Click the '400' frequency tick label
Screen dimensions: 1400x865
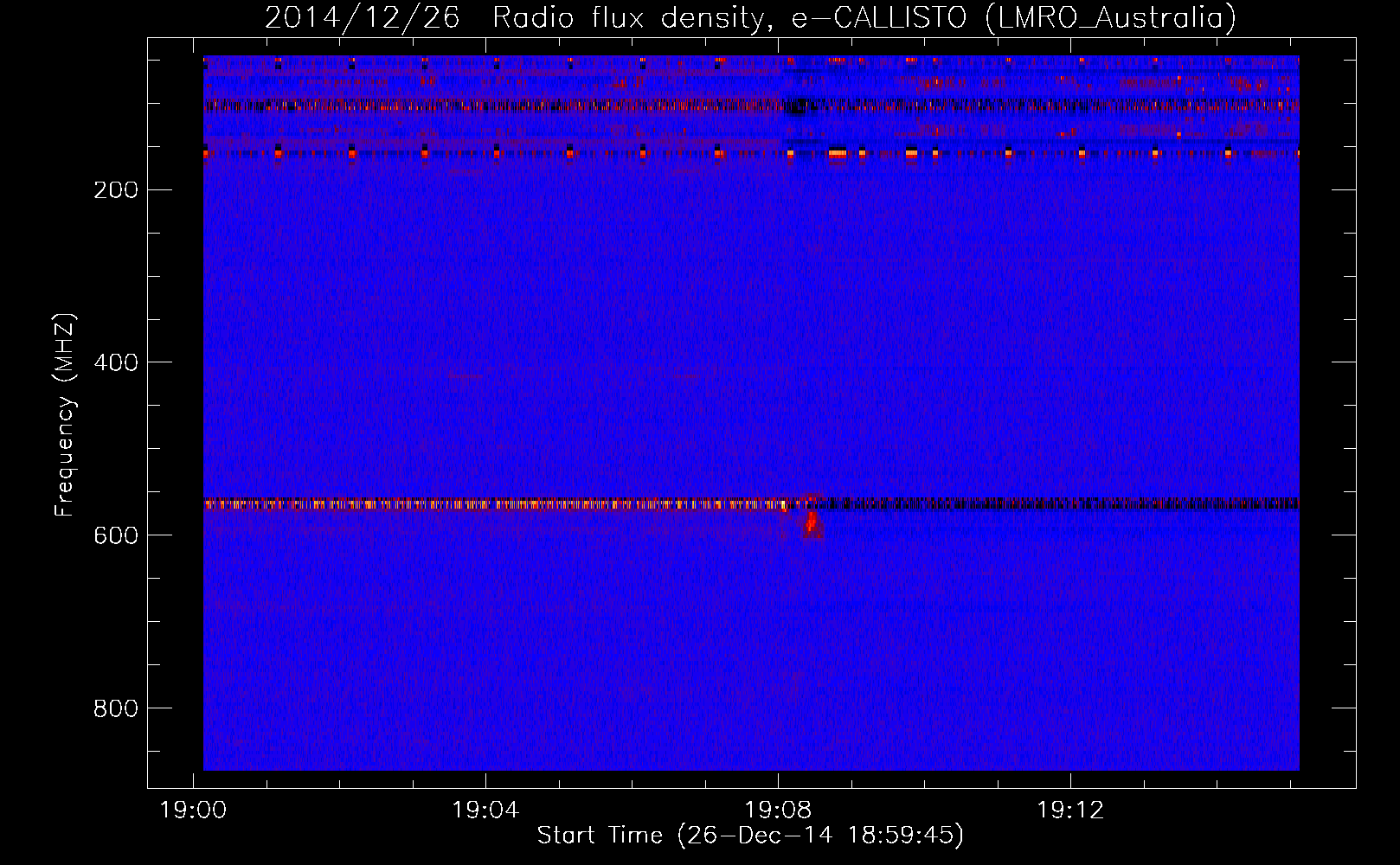[115, 362]
